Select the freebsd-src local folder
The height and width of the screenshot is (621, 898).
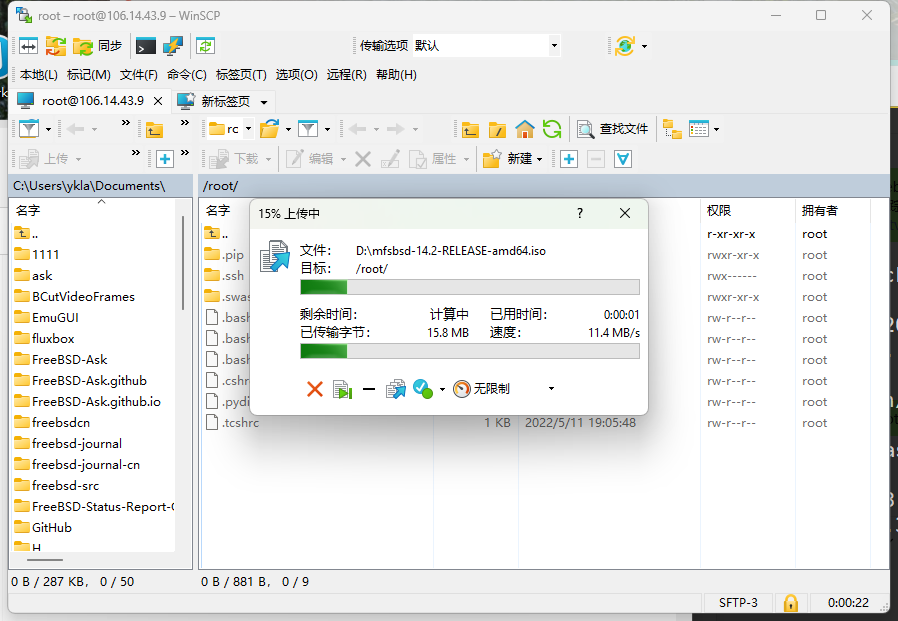[56, 486]
